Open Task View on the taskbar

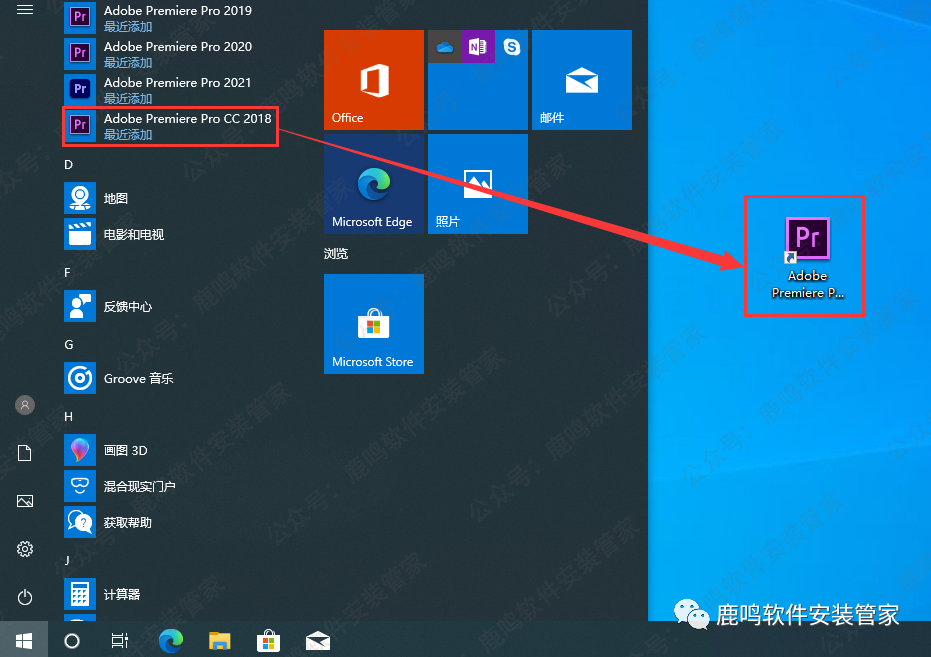[119, 641]
